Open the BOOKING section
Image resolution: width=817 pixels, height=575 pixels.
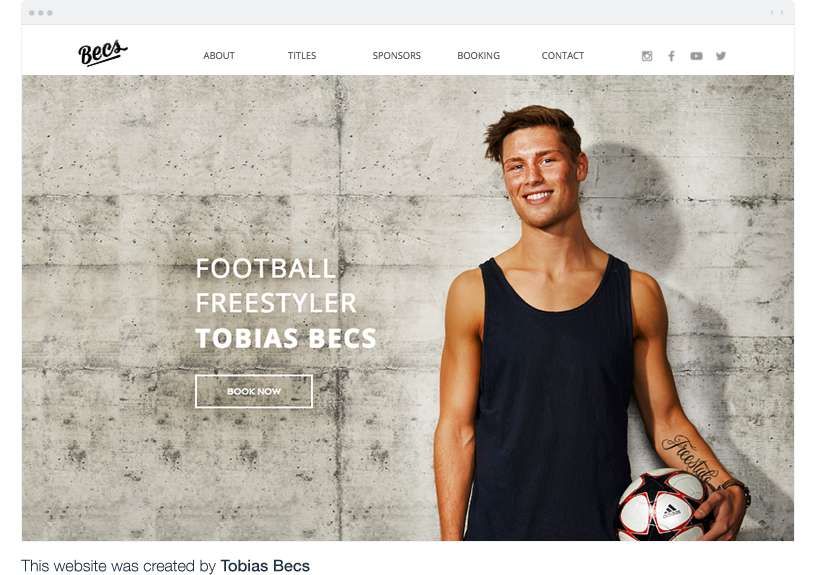tap(478, 55)
